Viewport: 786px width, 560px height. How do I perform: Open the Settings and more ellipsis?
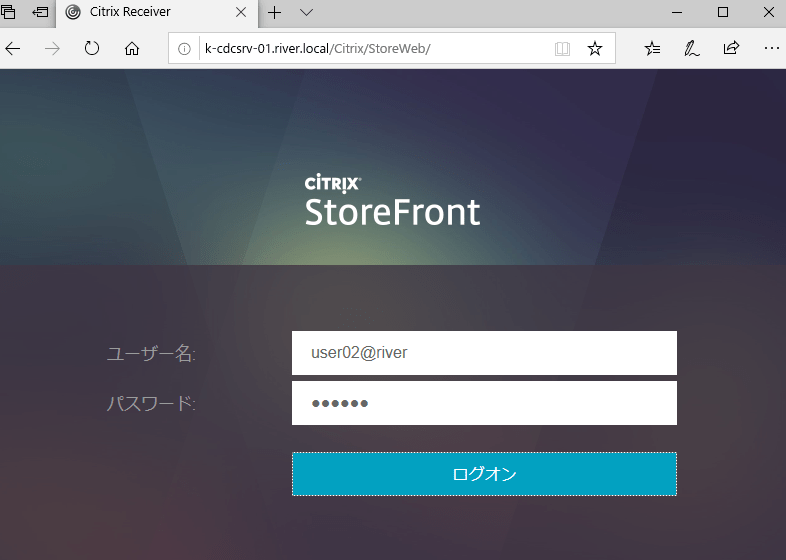771,48
